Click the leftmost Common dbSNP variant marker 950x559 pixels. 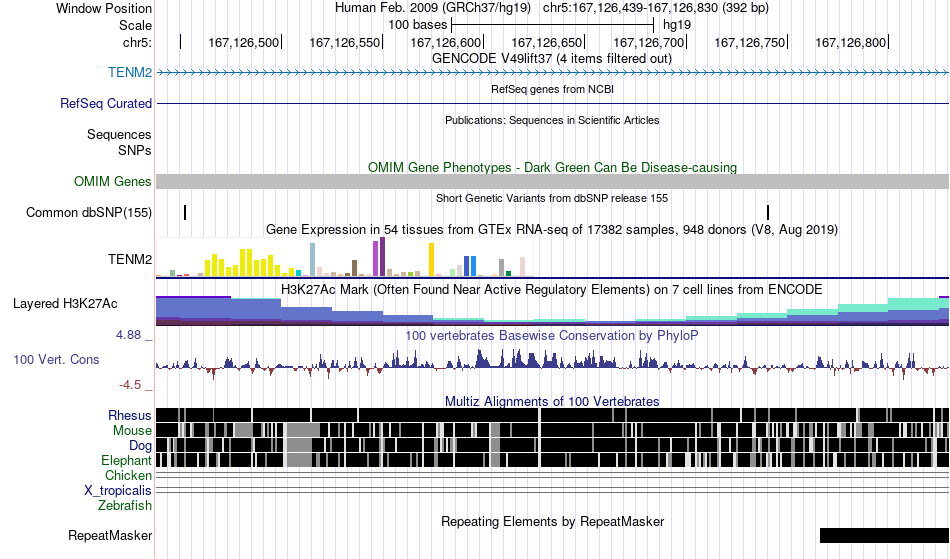tap(185, 213)
